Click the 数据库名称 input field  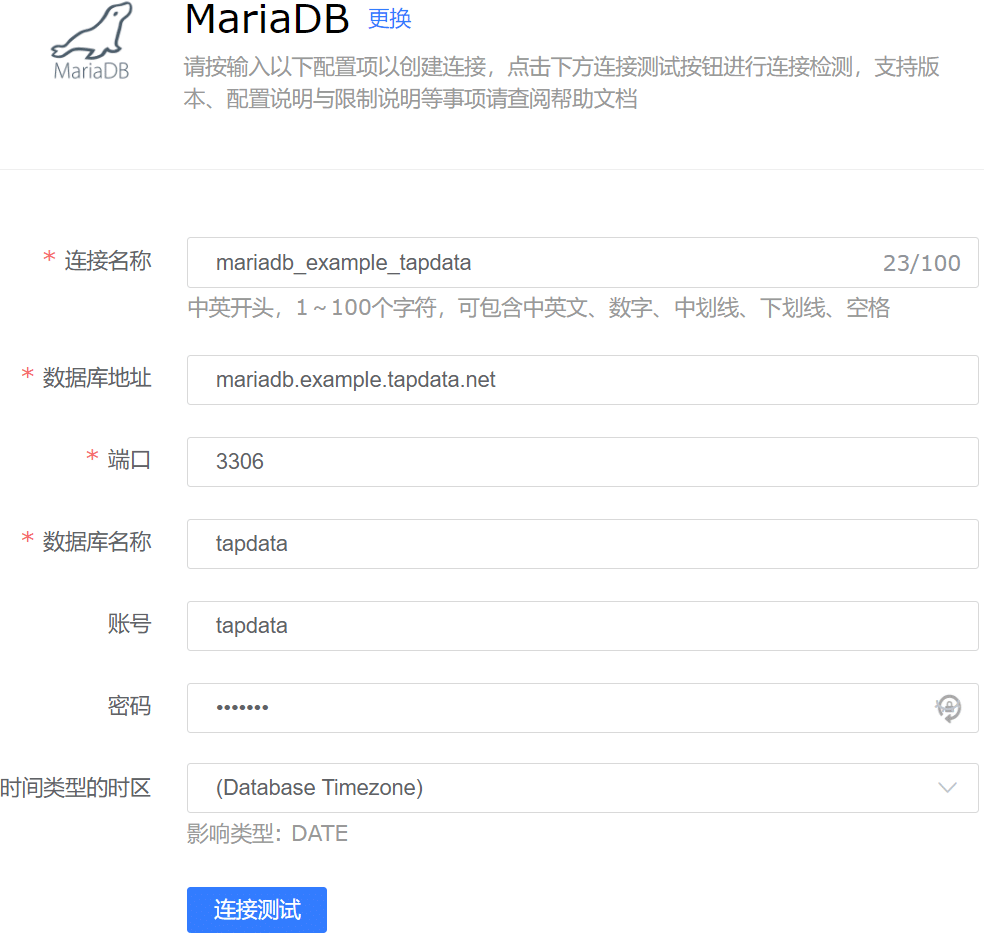[x=582, y=544]
